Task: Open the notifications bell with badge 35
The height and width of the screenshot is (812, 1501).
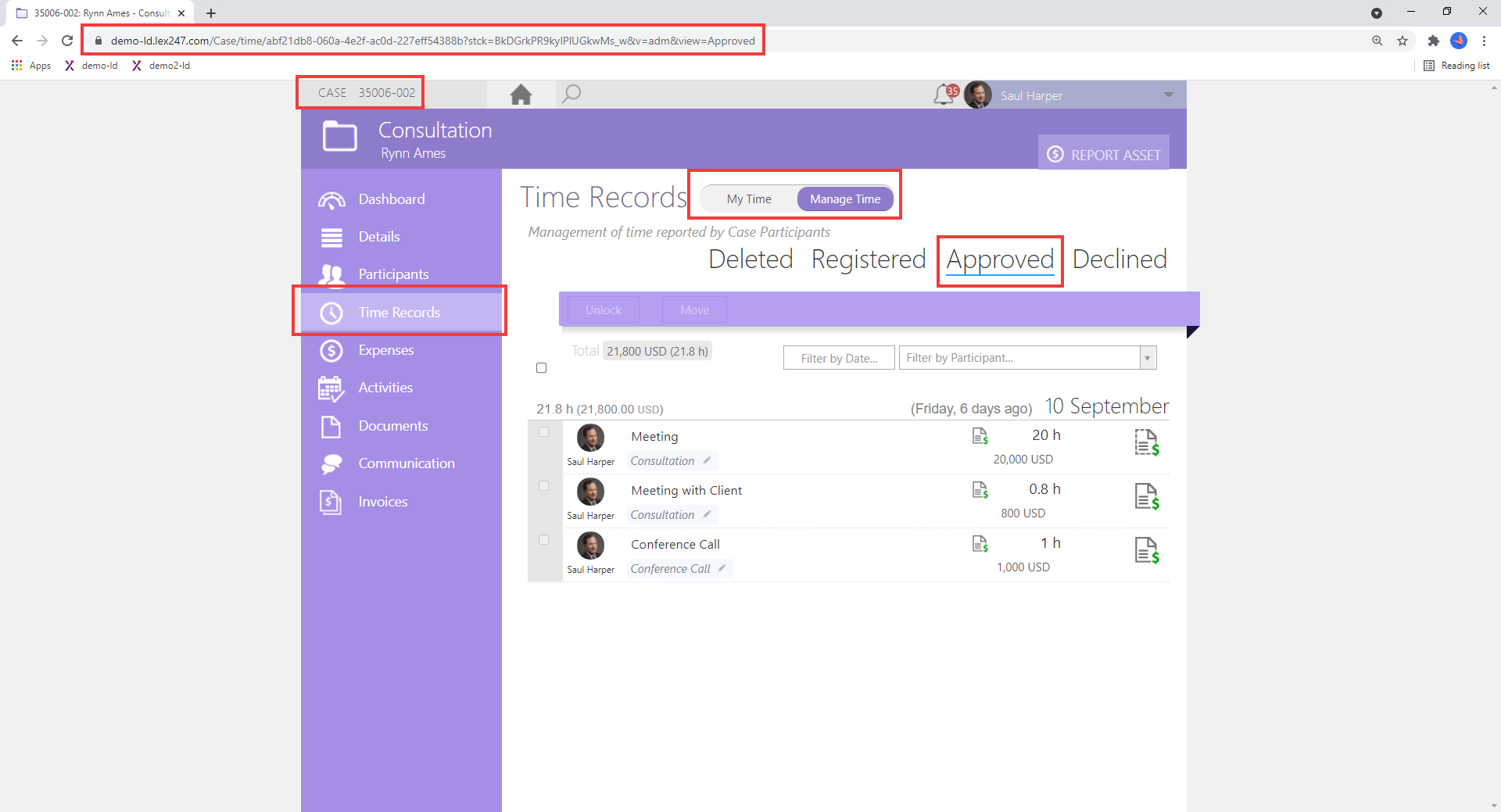Action: (946, 95)
